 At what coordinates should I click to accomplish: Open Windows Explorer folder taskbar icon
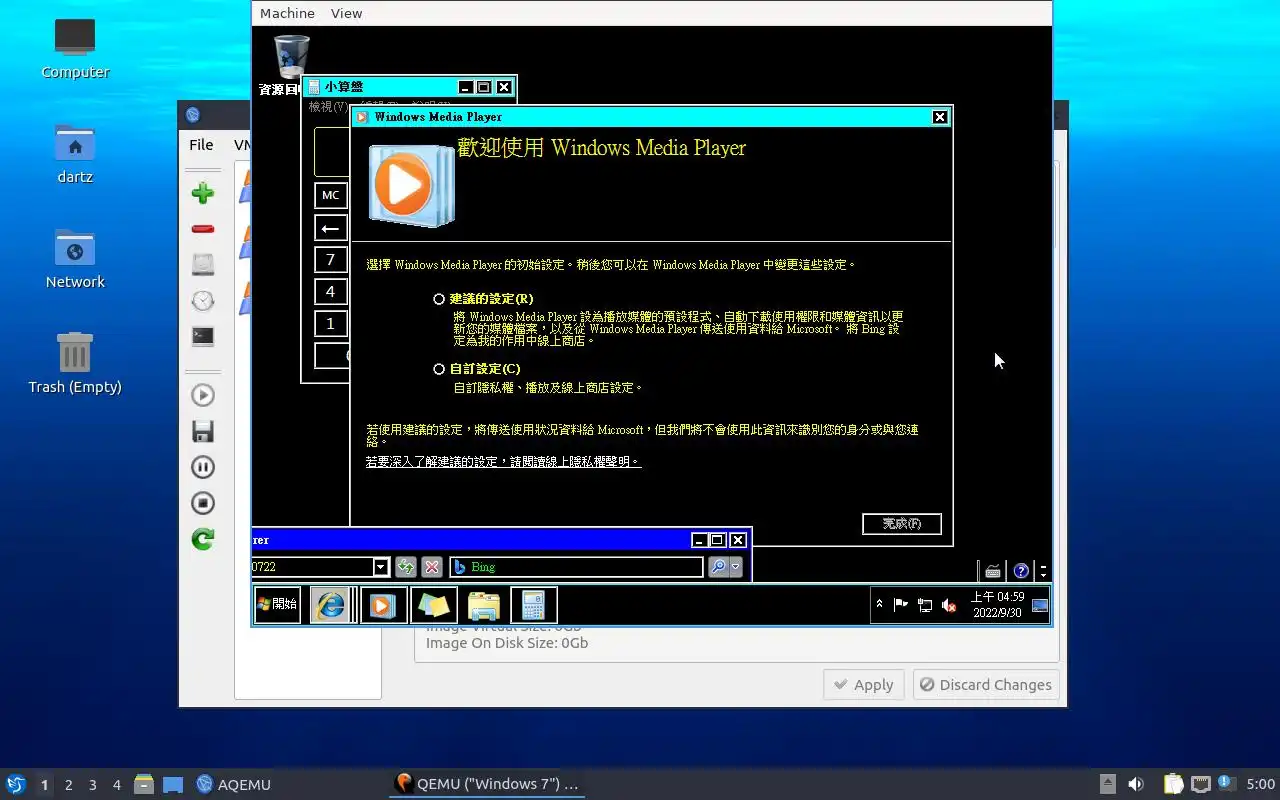point(484,605)
